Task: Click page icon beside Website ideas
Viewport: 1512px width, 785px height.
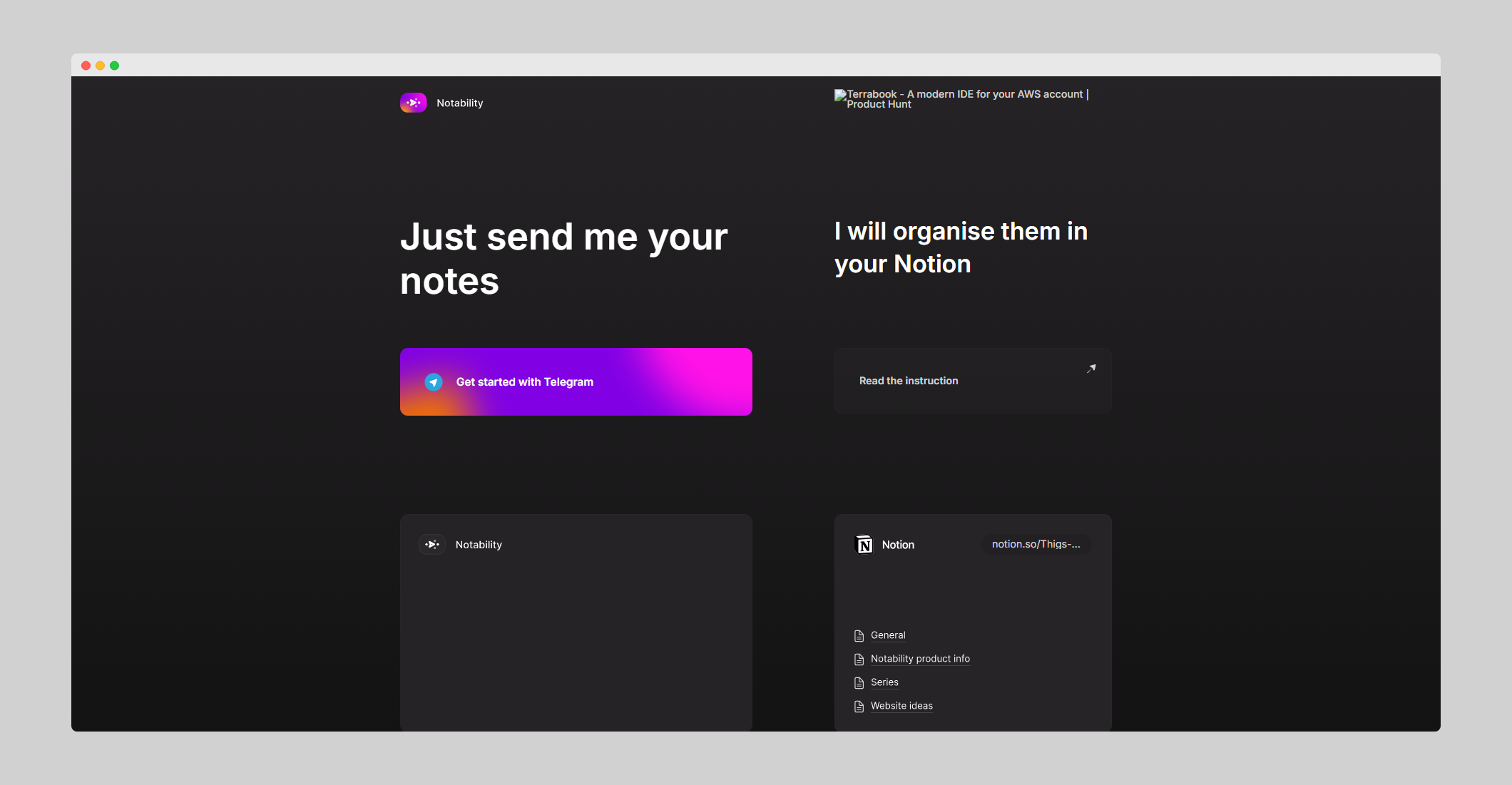Action: 859,707
